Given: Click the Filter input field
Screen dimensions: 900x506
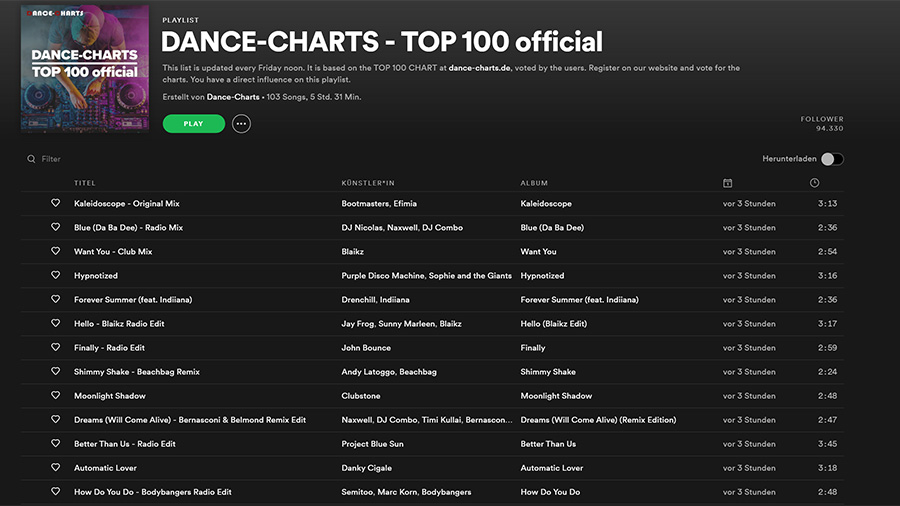Looking at the screenshot, I should point(51,159).
